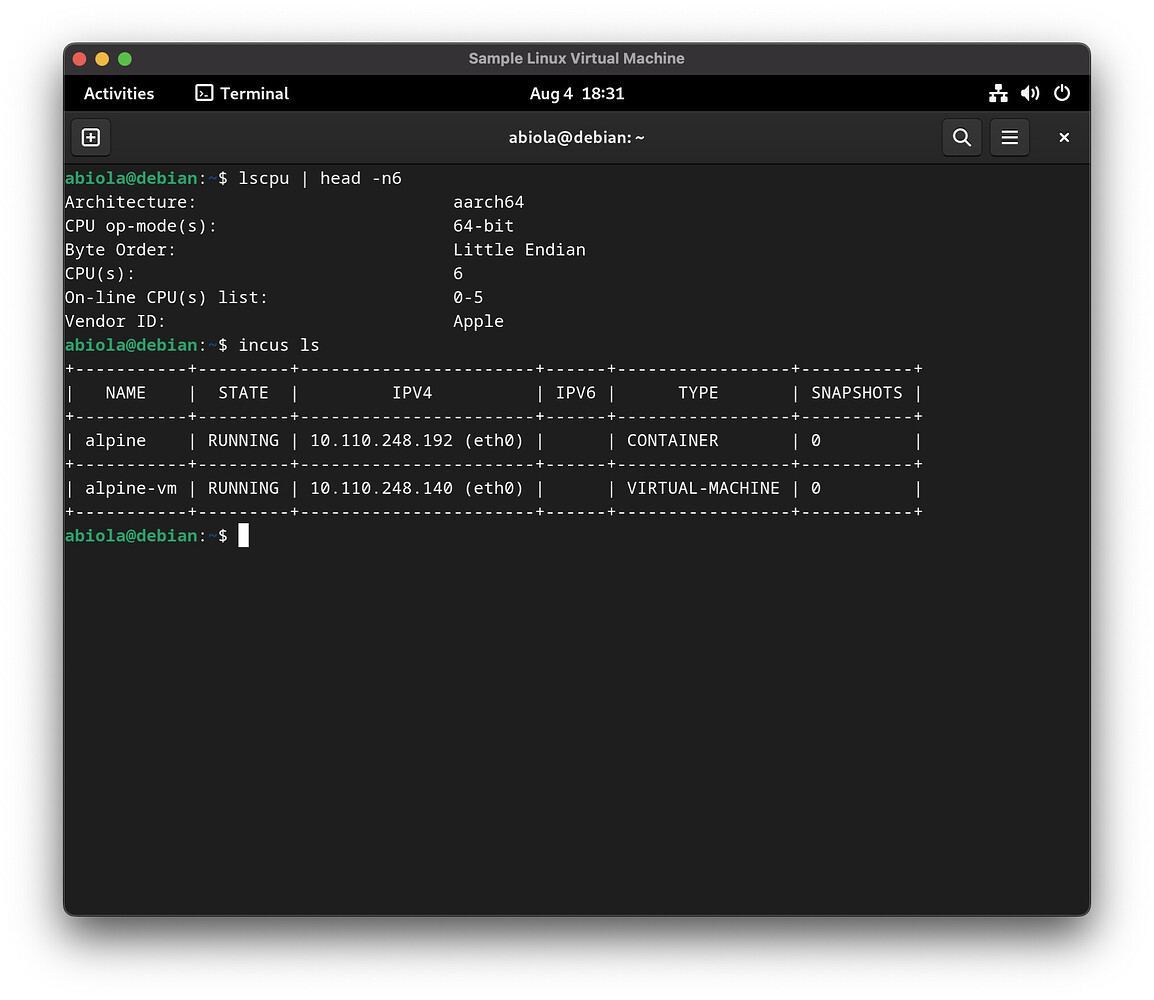Click the 'lscpu | head -n6' command
This screenshot has width=1154, height=1000.
tap(320, 179)
